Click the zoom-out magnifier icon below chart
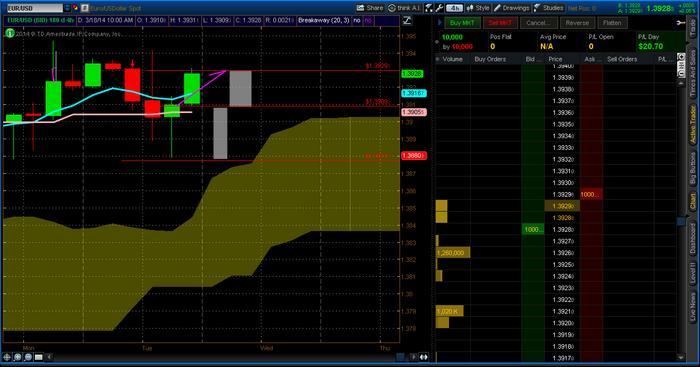 coord(28,357)
